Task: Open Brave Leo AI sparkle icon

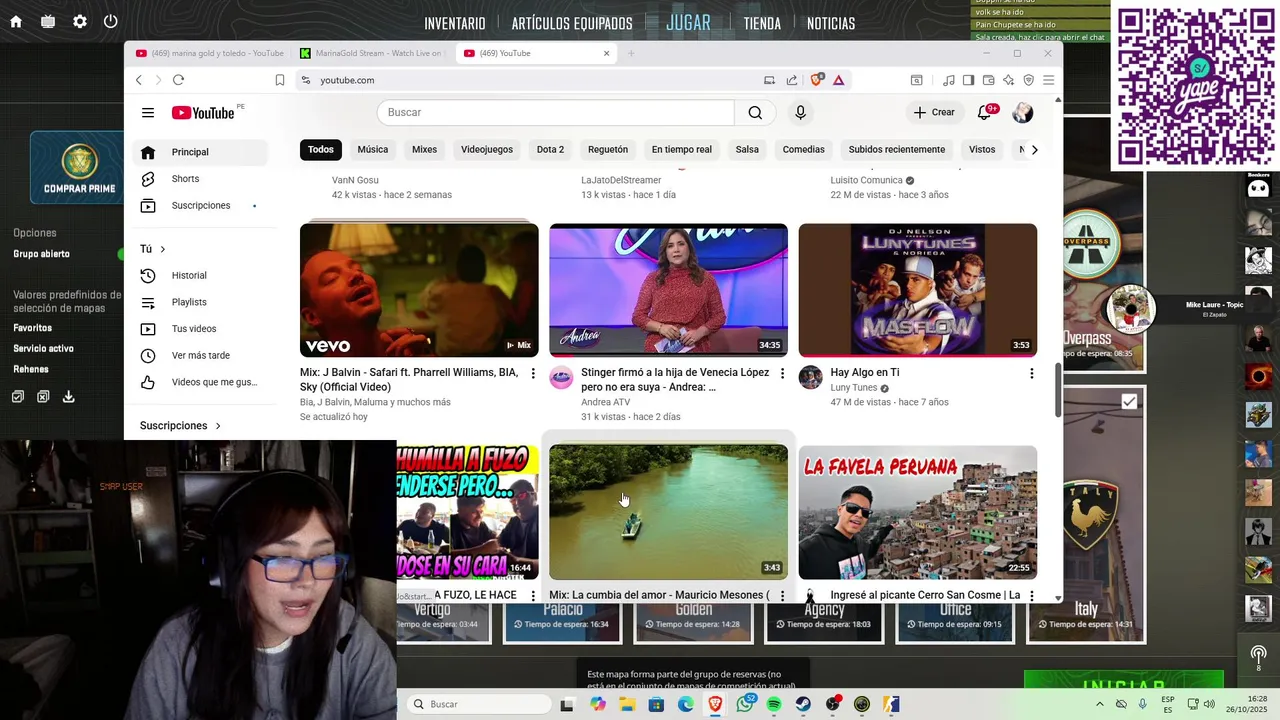Action: (1009, 80)
